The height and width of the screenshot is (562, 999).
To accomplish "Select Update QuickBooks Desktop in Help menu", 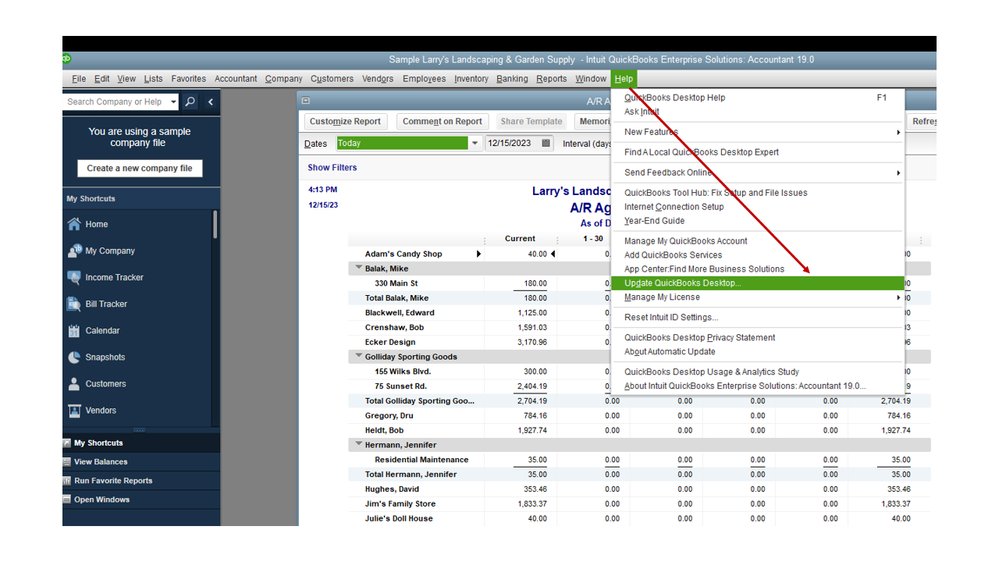I will (683, 283).
